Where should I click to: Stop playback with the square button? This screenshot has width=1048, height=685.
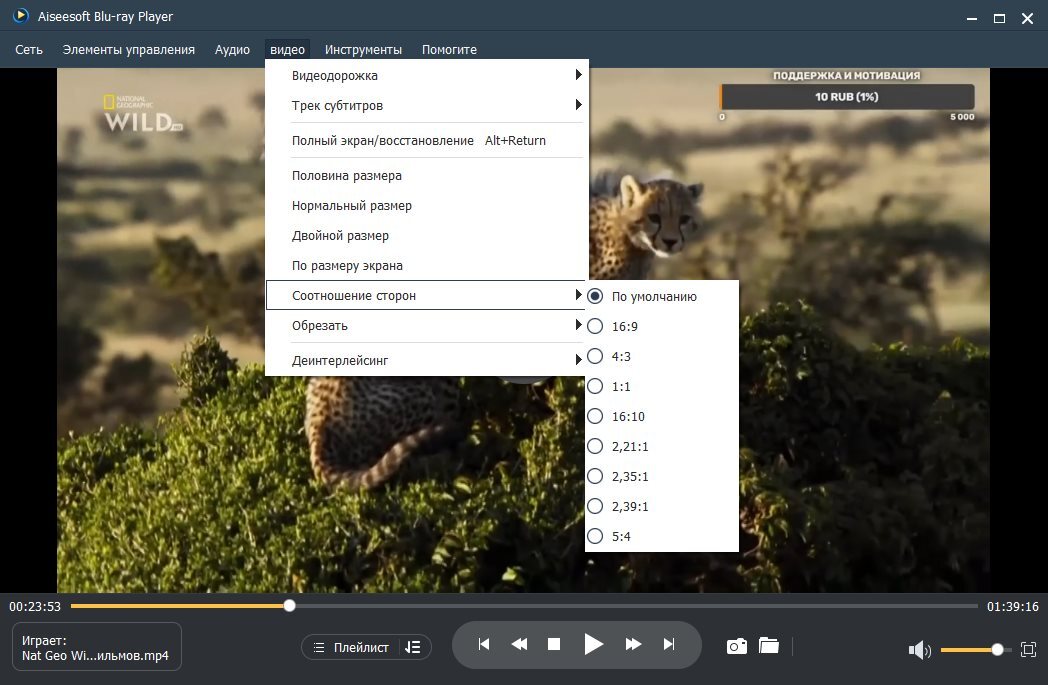pos(554,644)
